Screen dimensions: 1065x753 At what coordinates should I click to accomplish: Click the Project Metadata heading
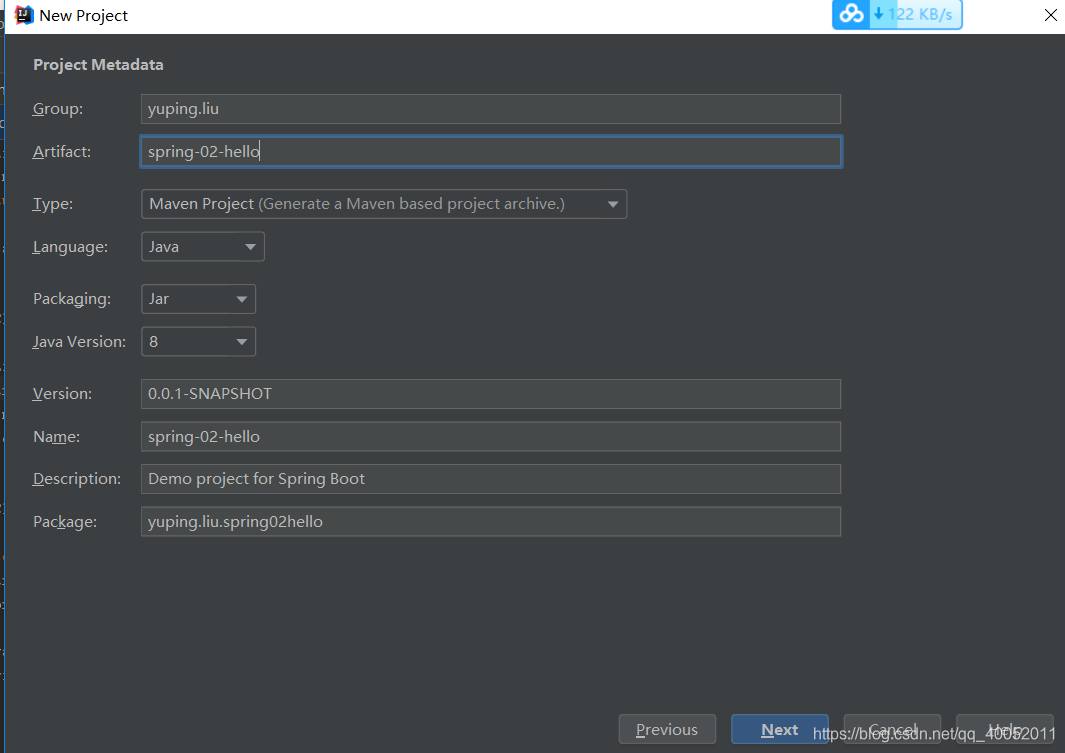(98, 65)
